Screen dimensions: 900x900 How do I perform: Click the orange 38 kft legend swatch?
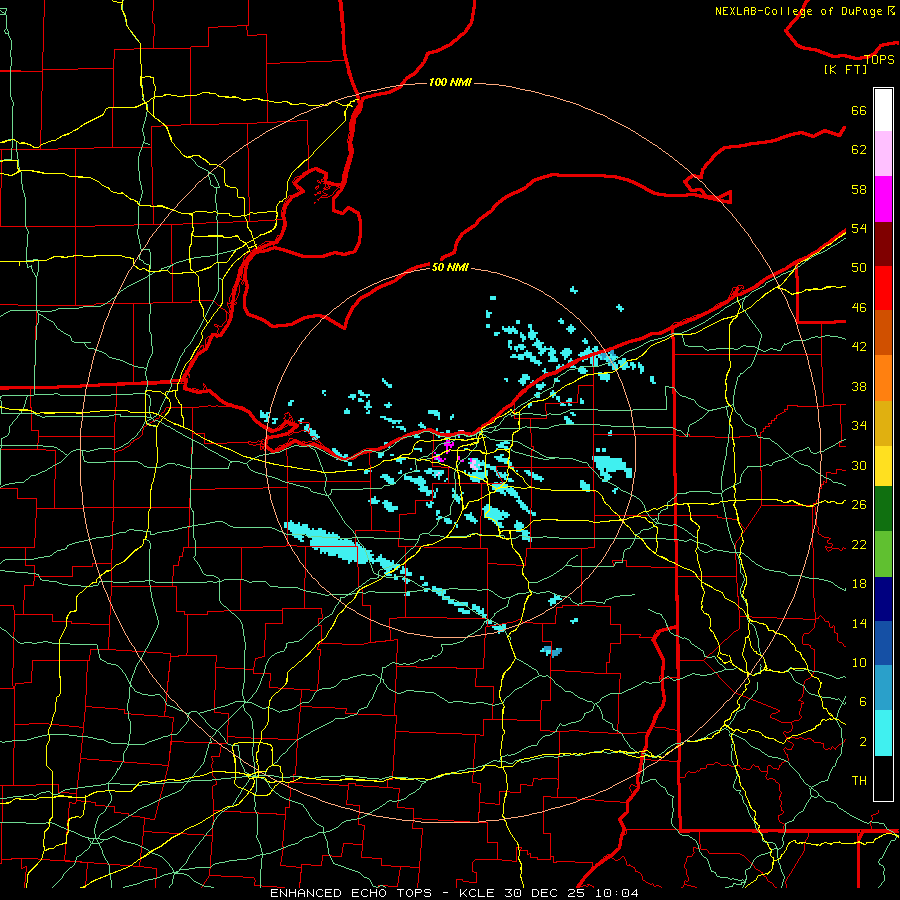click(x=883, y=378)
